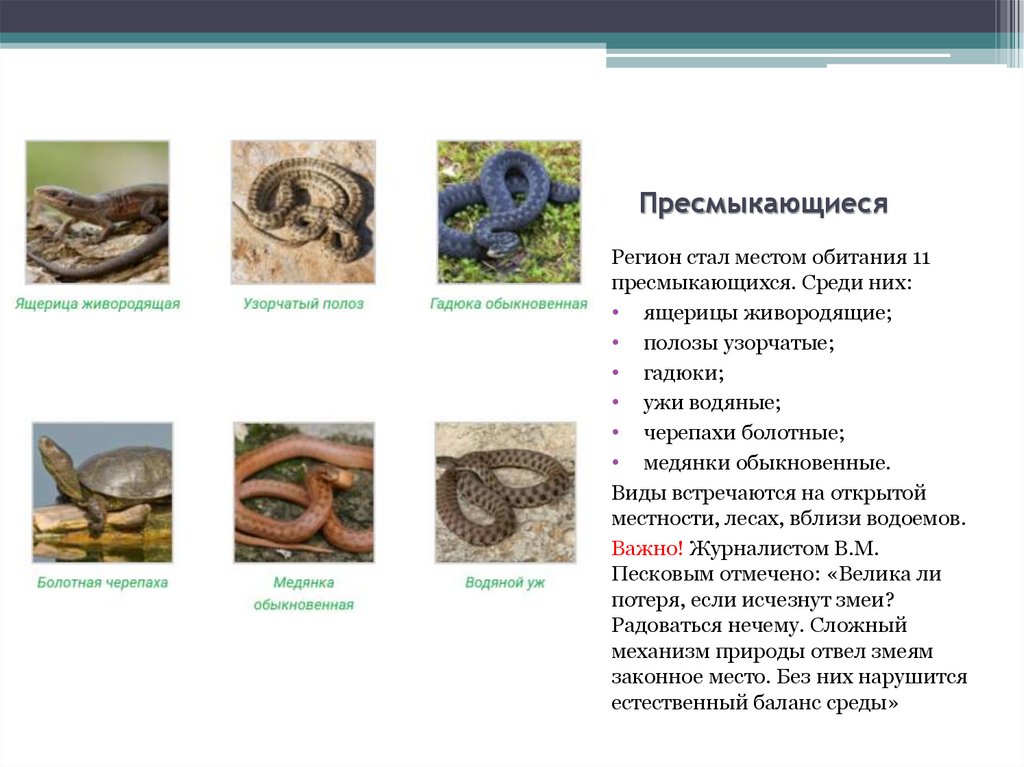Select the text 'Журналистом В.М.'
Viewport: 1024px width, 767px height.
point(784,548)
